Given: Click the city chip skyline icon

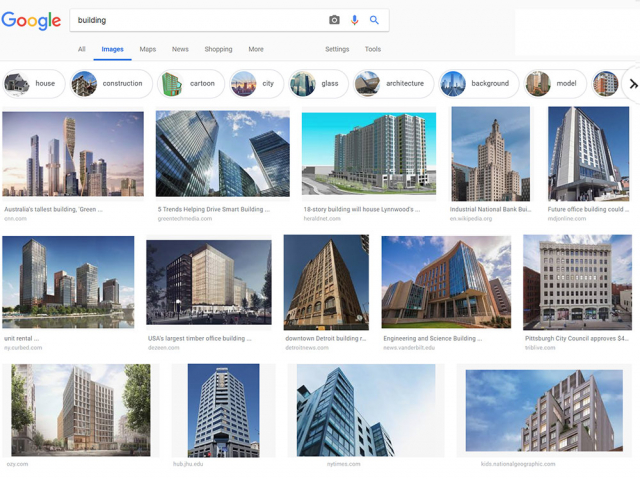Looking at the screenshot, I should [x=244, y=84].
